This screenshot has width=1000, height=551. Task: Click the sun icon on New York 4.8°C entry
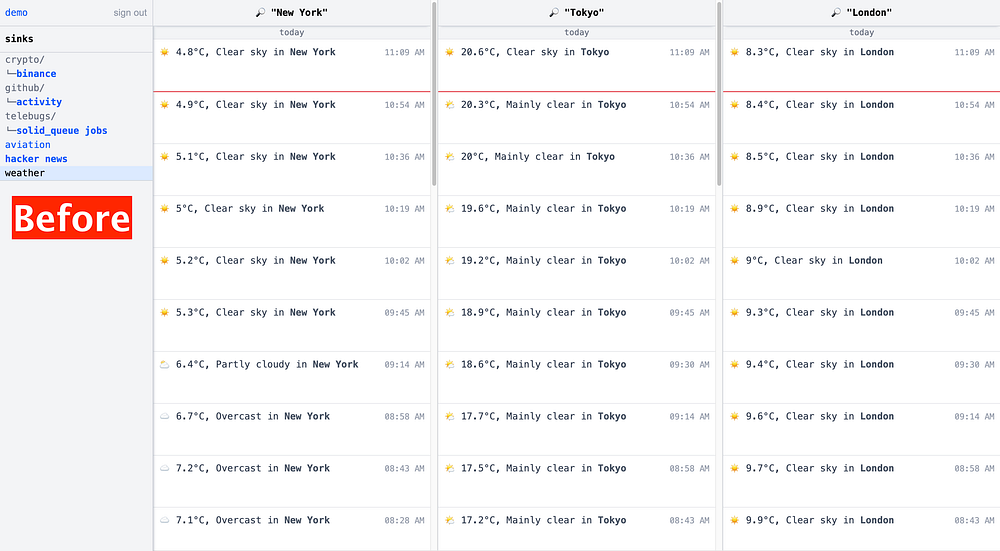[164, 52]
